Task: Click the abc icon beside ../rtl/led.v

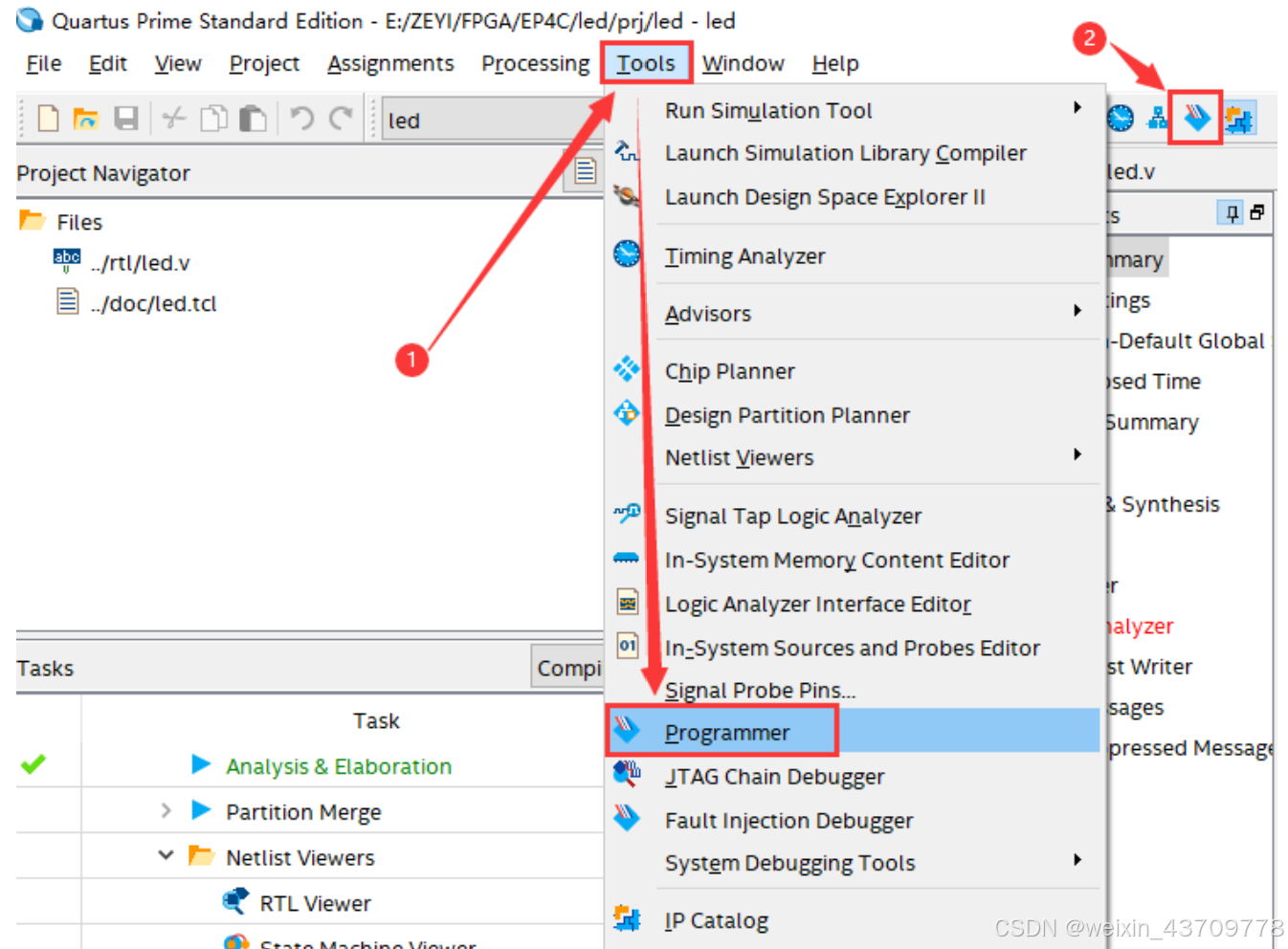Action: point(67,260)
